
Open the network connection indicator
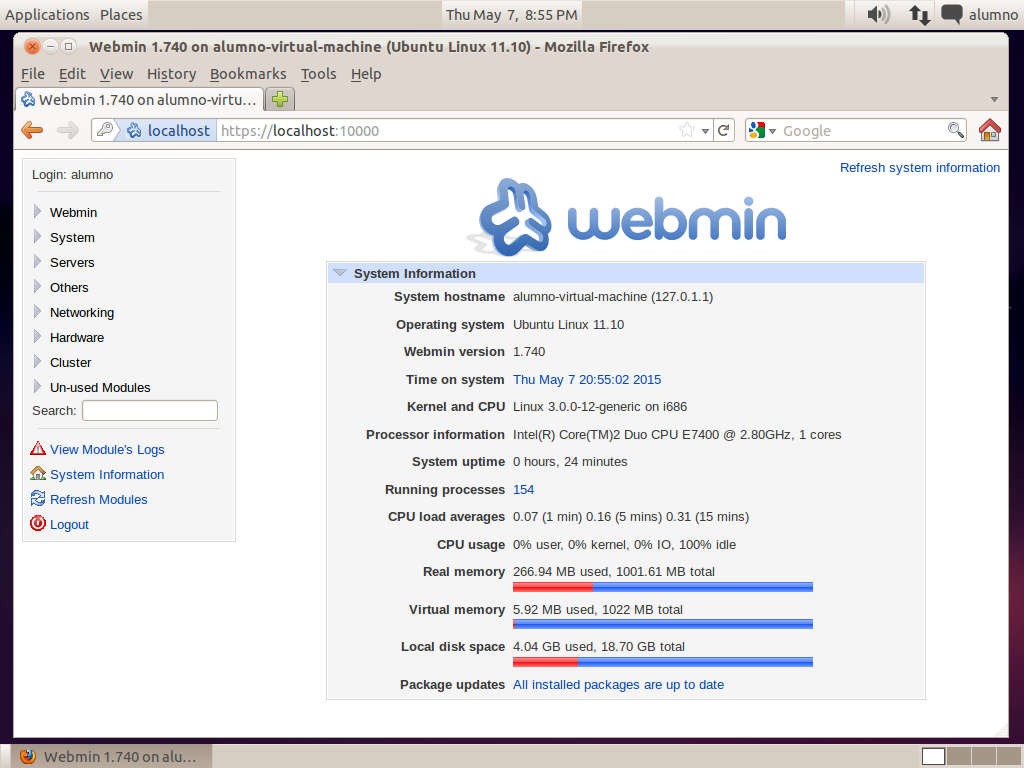click(x=920, y=14)
